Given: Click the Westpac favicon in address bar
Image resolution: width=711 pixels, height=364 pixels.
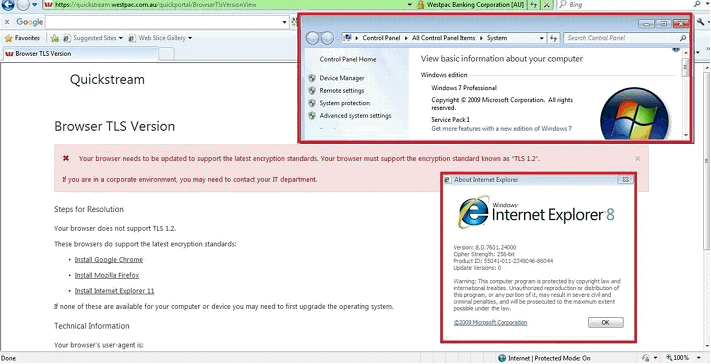Looking at the screenshot, I should [x=49, y=5].
